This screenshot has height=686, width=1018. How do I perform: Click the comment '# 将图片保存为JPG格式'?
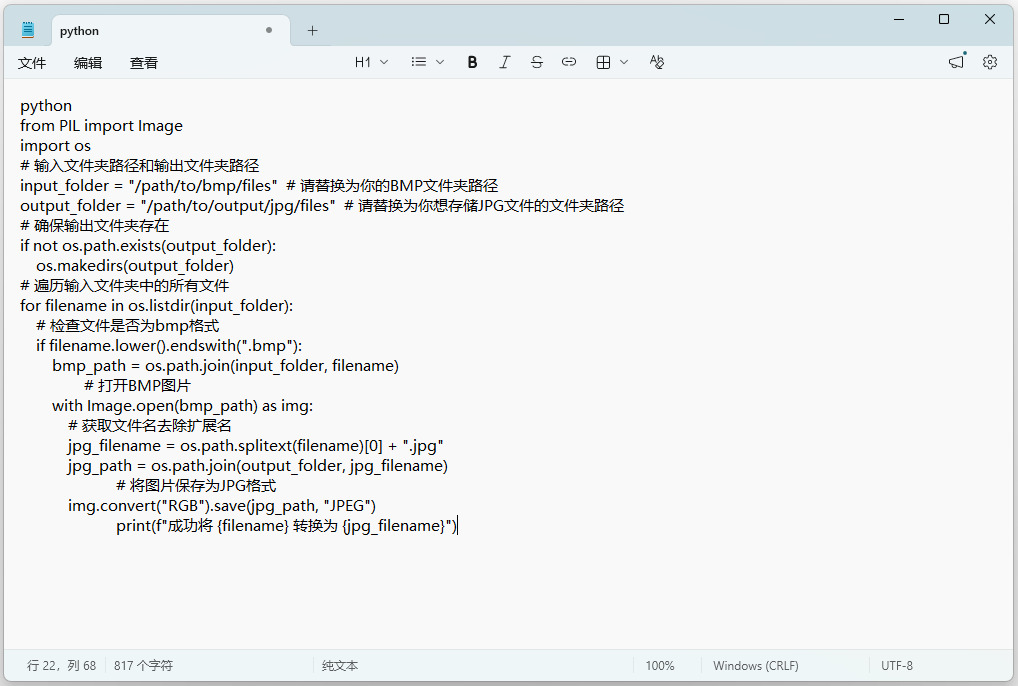196,486
